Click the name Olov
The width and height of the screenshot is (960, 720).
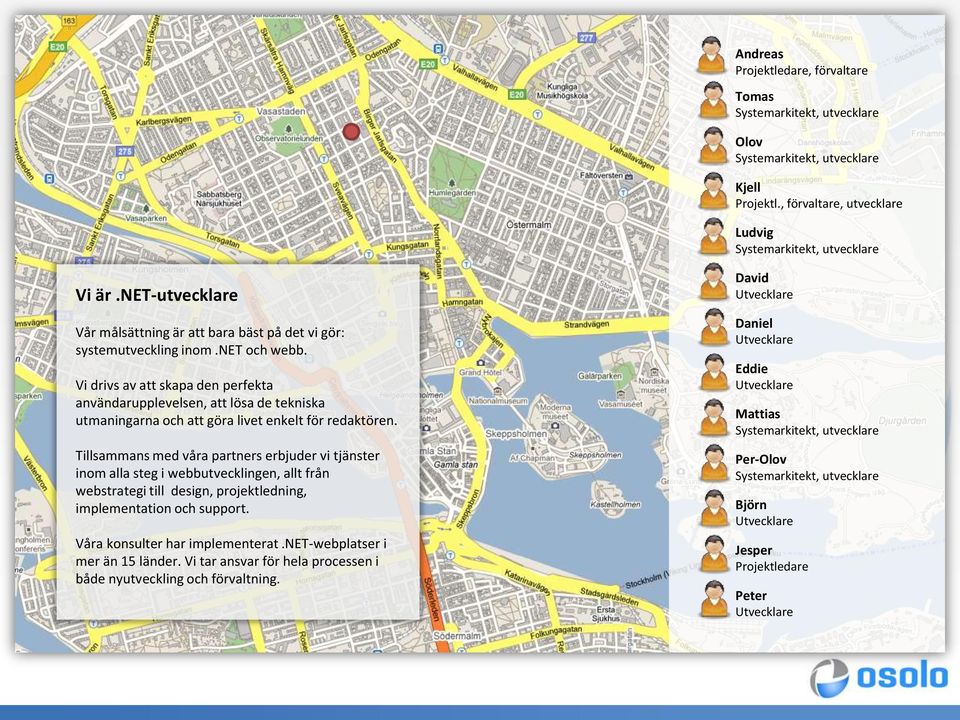click(x=749, y=142)
